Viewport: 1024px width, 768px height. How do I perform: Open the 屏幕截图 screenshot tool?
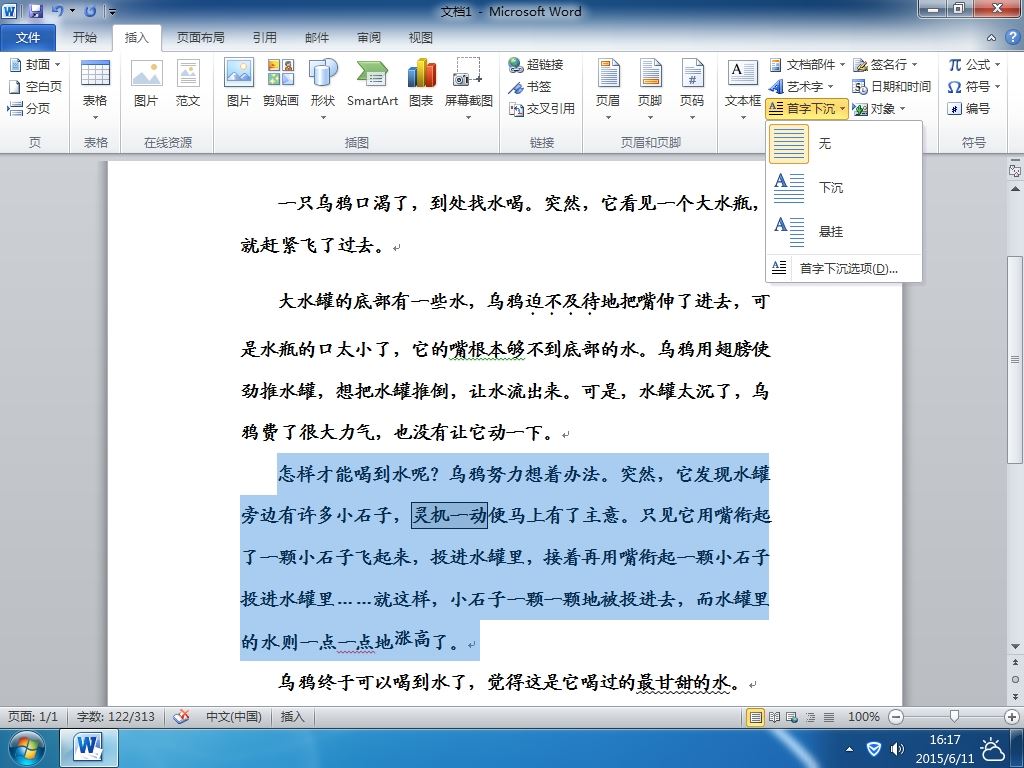(x=468, y=90)
